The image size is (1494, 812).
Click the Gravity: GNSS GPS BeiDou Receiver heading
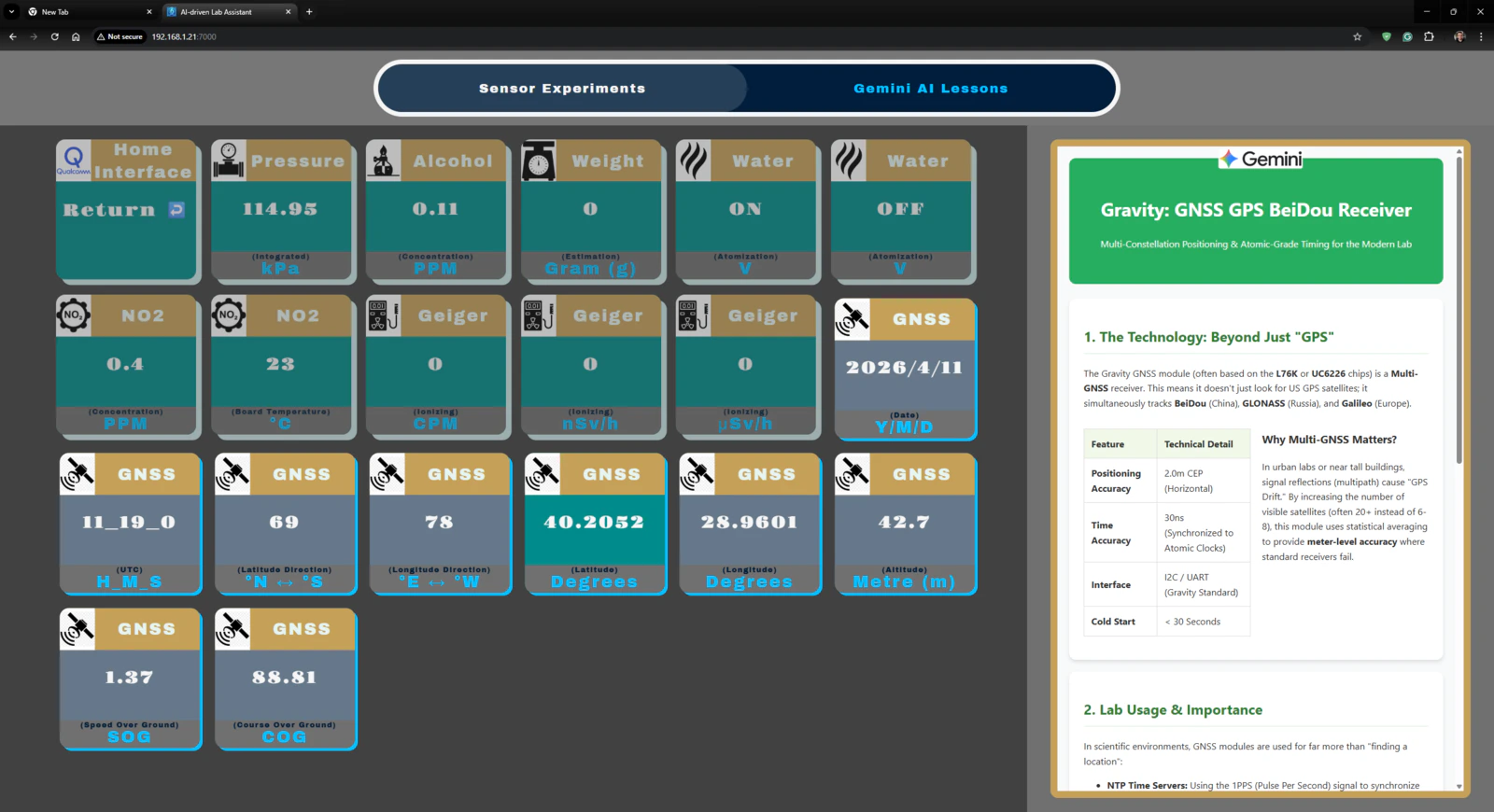point(1256,210)
